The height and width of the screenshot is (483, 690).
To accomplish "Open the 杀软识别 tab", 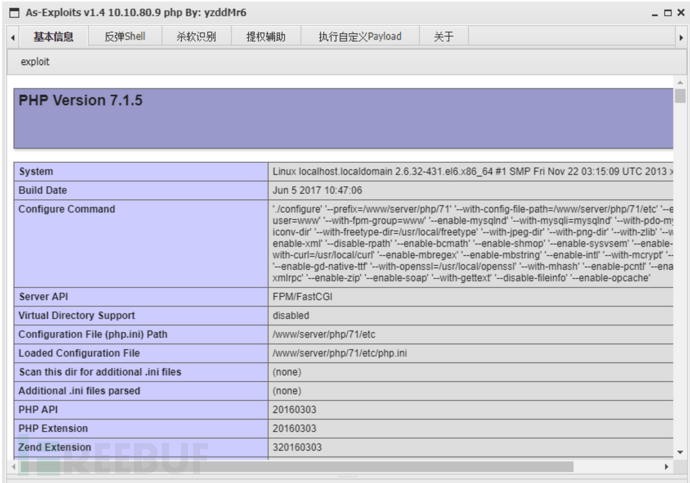I will [x=196, y=37].
